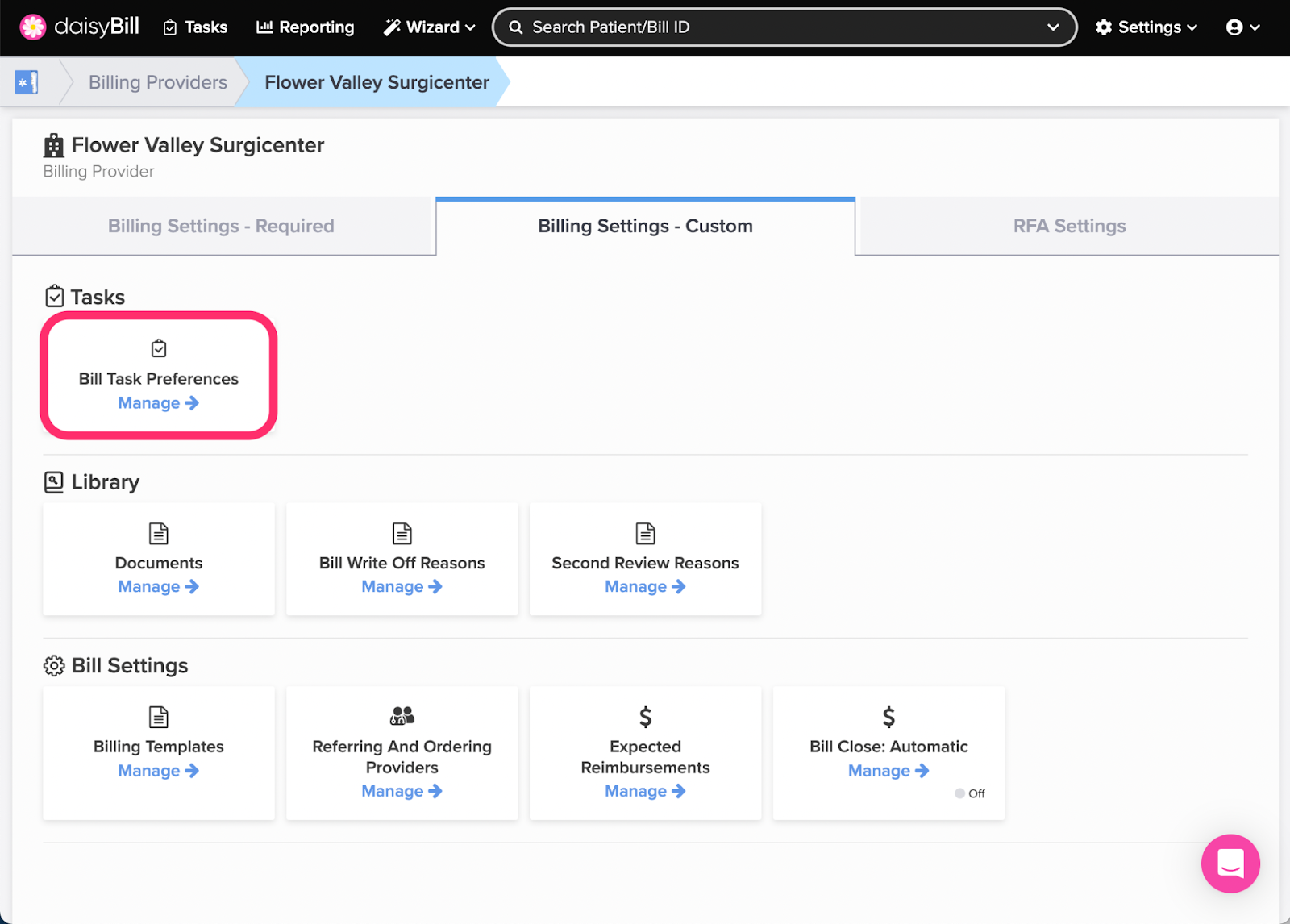
Task: Expand the Wizard dropdown menu
Action: [x=430, y=27]
